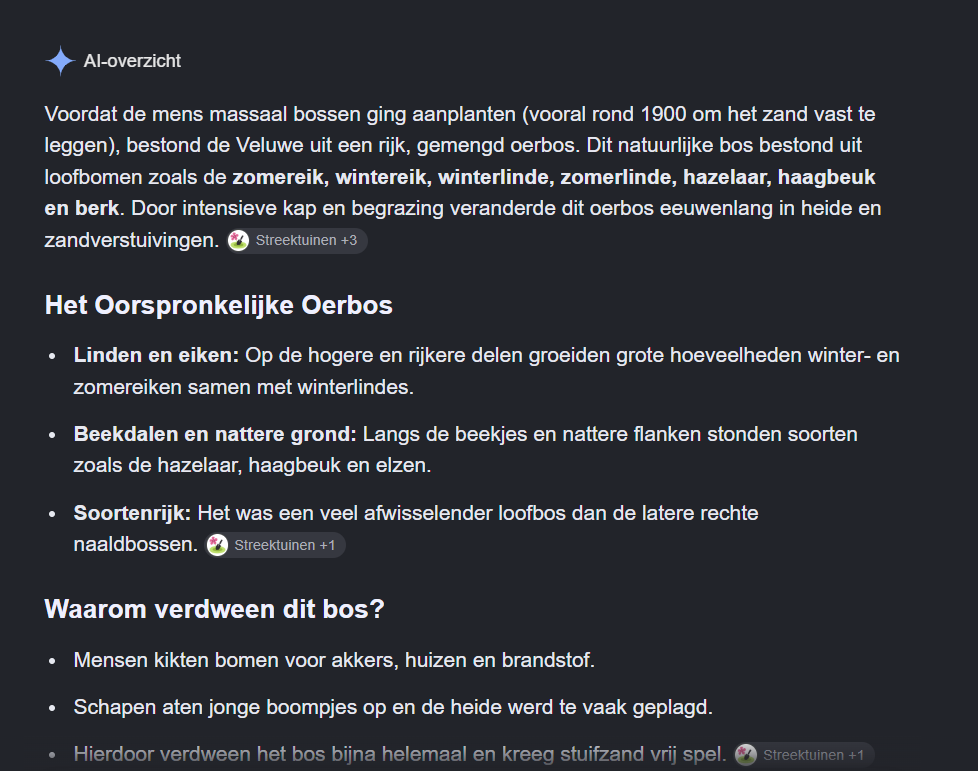978x771 pixels.
Task: Click the Streektuinen favicon after "naaldbossen"
Action: click(217, 545)
